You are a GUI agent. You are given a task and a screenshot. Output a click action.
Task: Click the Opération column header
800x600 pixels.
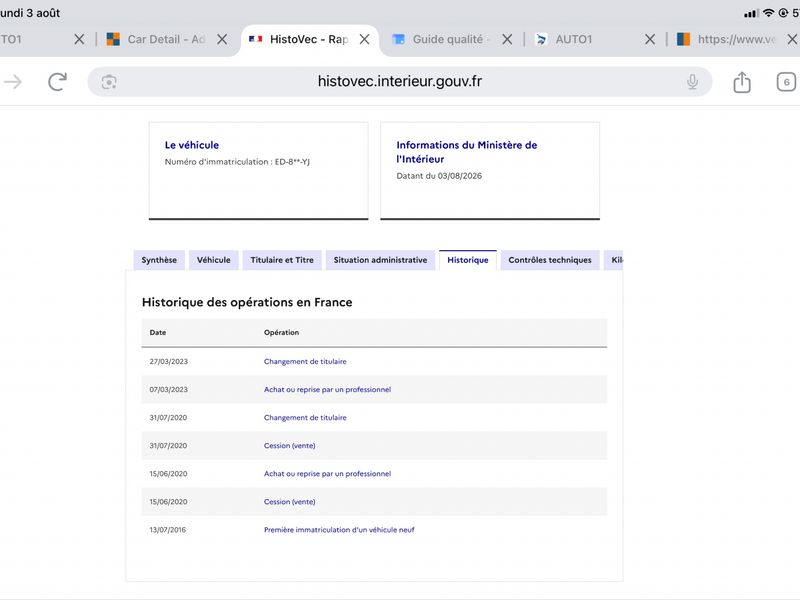(x=282, y=332)
